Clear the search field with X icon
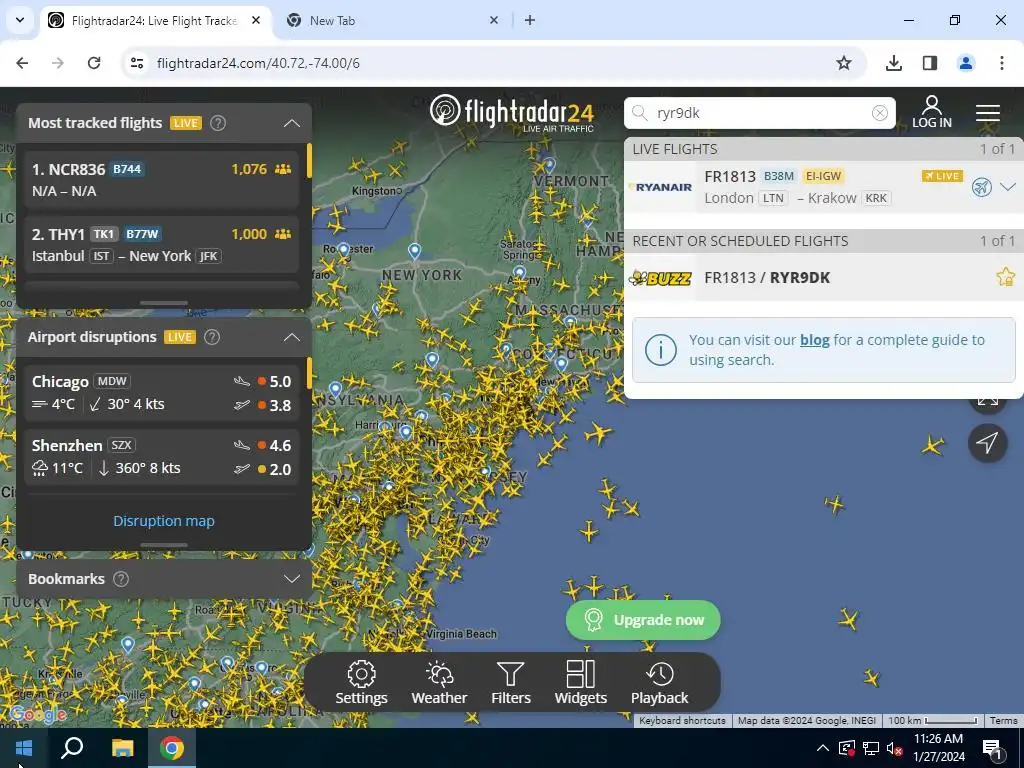The height and width of the screenshot is (768, 1024). tap(880, 113)
